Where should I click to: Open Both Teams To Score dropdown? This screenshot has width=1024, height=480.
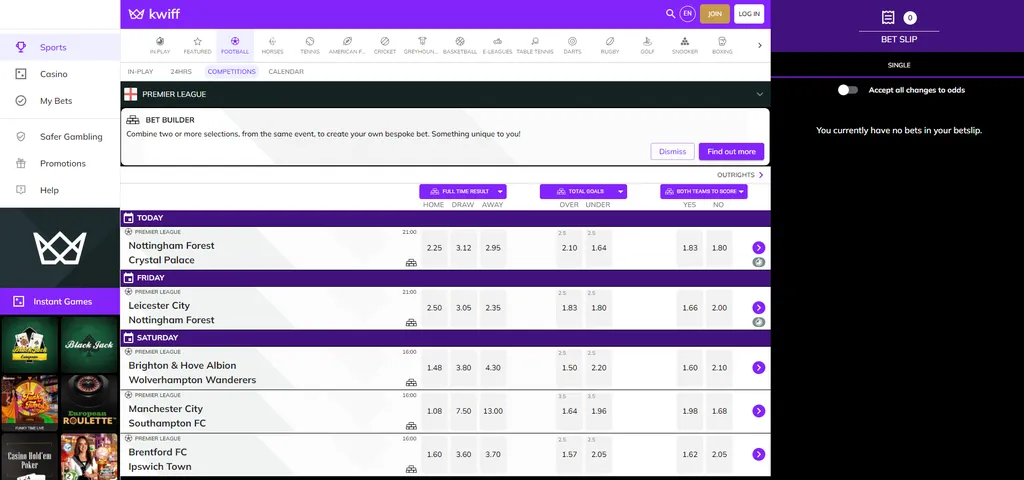[704, 191]
